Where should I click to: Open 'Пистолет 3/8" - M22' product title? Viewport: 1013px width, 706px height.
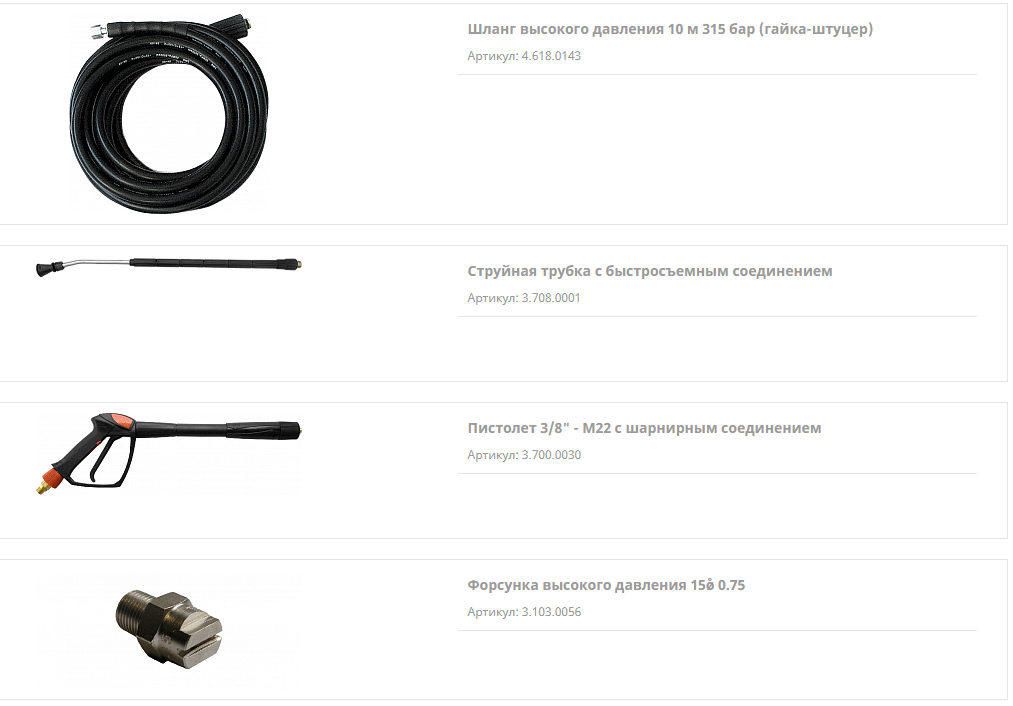tap(644, 428)
